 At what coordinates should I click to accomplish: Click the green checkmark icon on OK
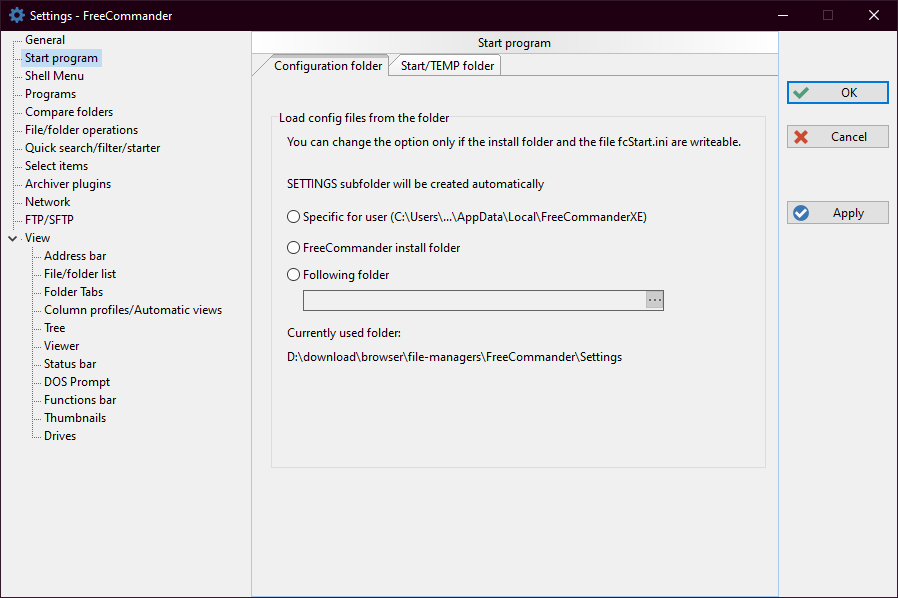tap(800, 93)
